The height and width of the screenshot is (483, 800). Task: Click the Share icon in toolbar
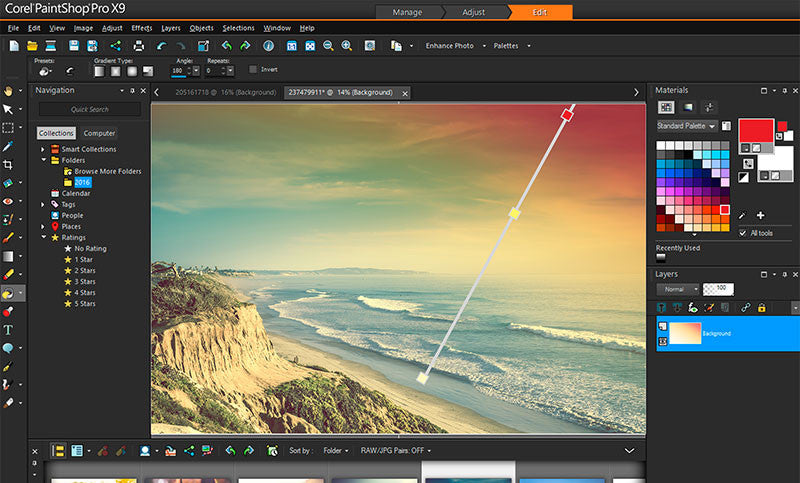115,46
